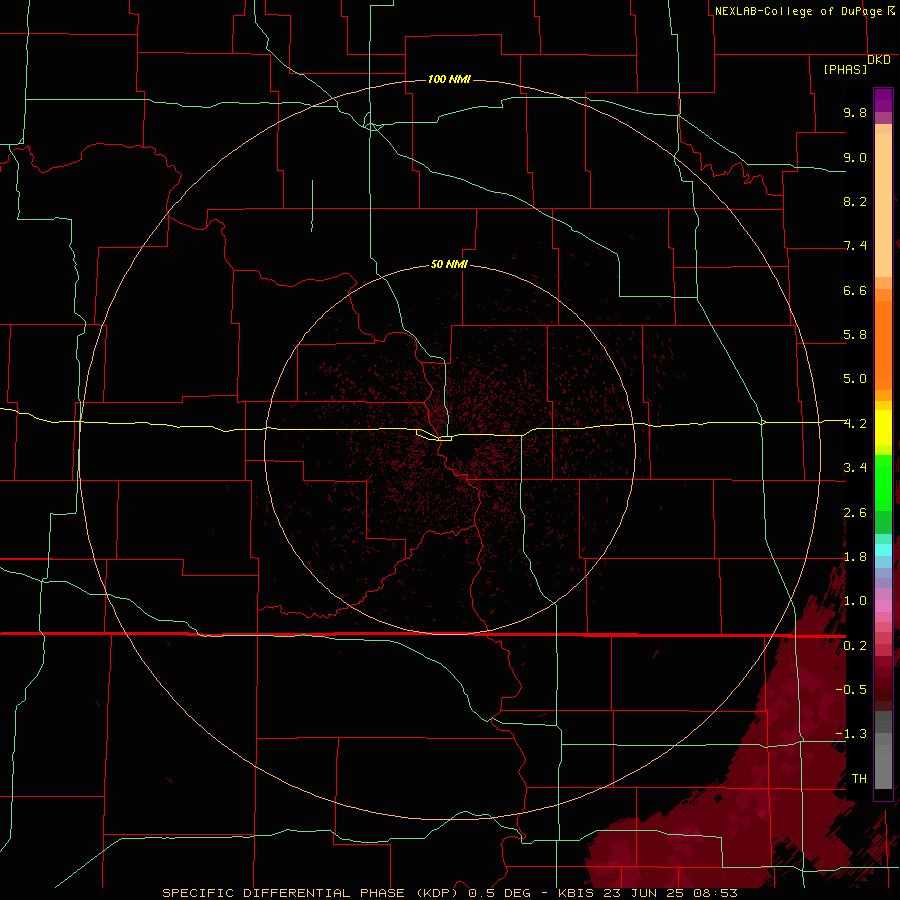Click the 50 NMI range ring label
900x900 pixels.
(x=449, y=264)
